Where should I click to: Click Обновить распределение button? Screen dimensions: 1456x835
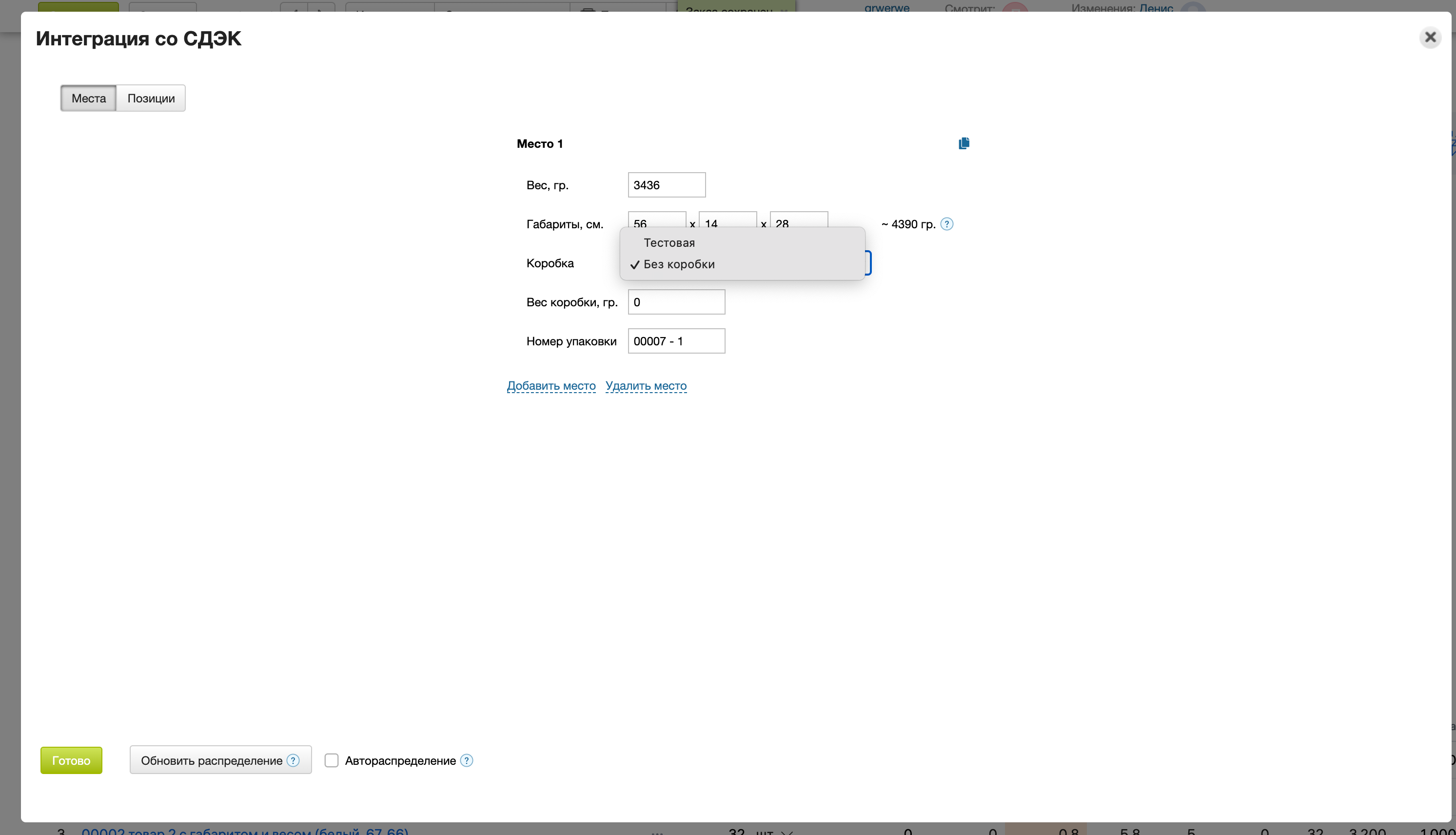click(211, 760)
